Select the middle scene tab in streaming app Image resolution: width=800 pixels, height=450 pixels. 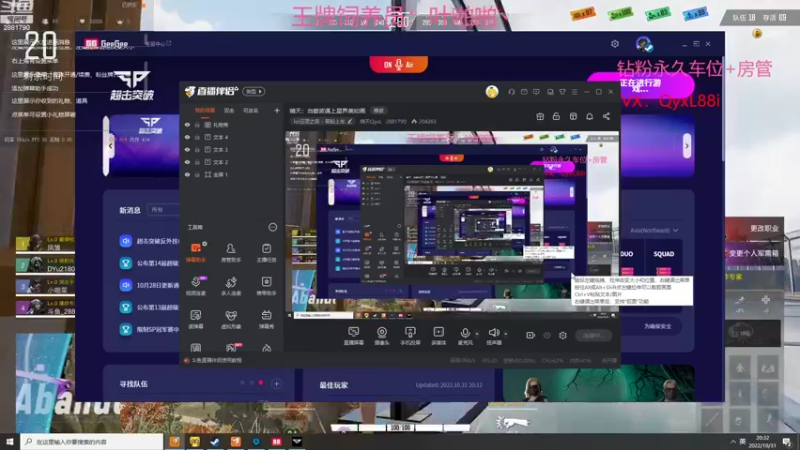229,111
